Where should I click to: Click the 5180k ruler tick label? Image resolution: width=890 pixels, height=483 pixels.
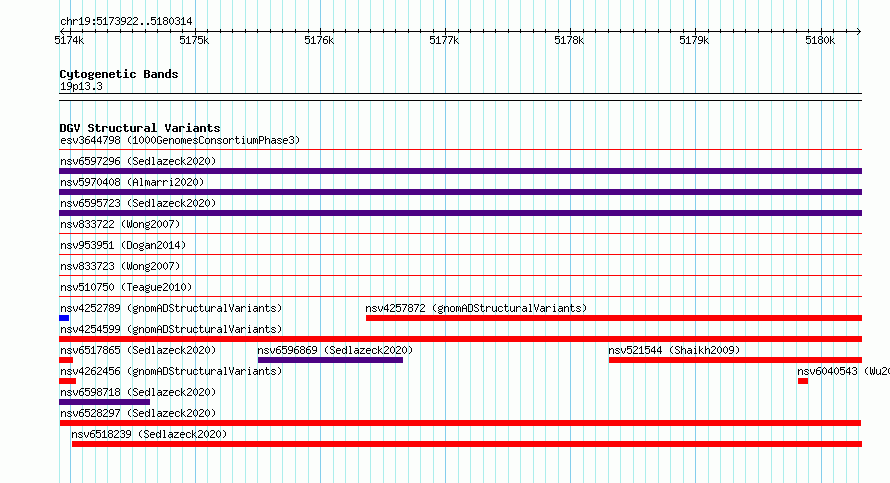click(820, 40)
